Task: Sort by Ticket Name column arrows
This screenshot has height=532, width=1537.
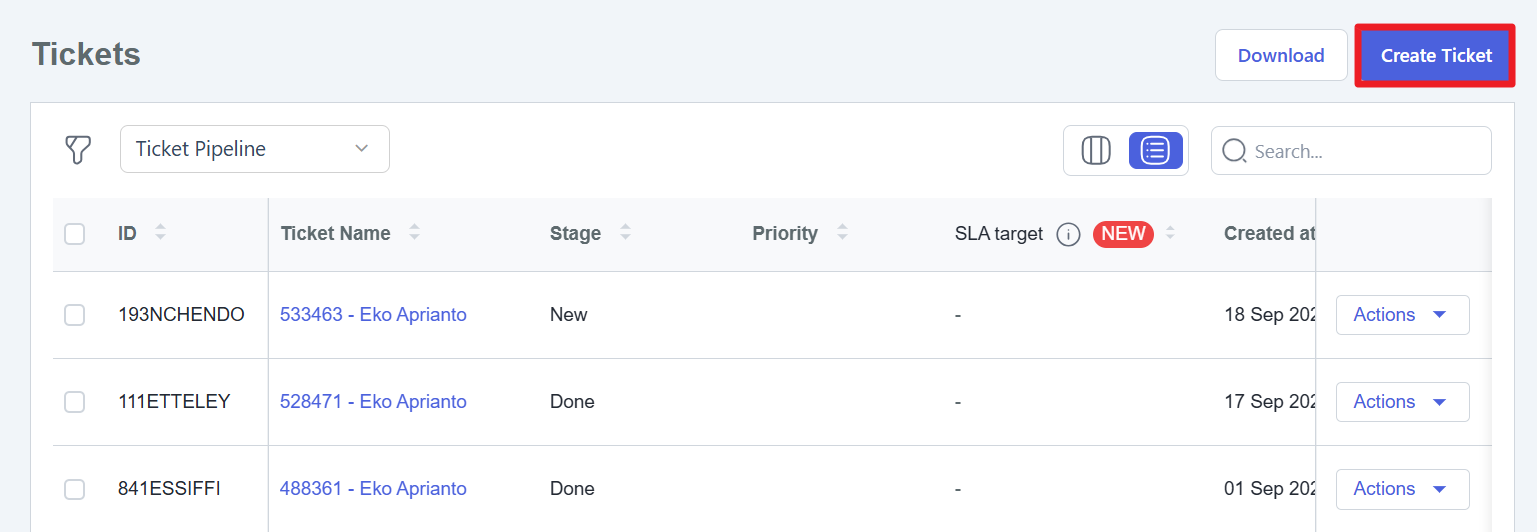Action: 414,233
